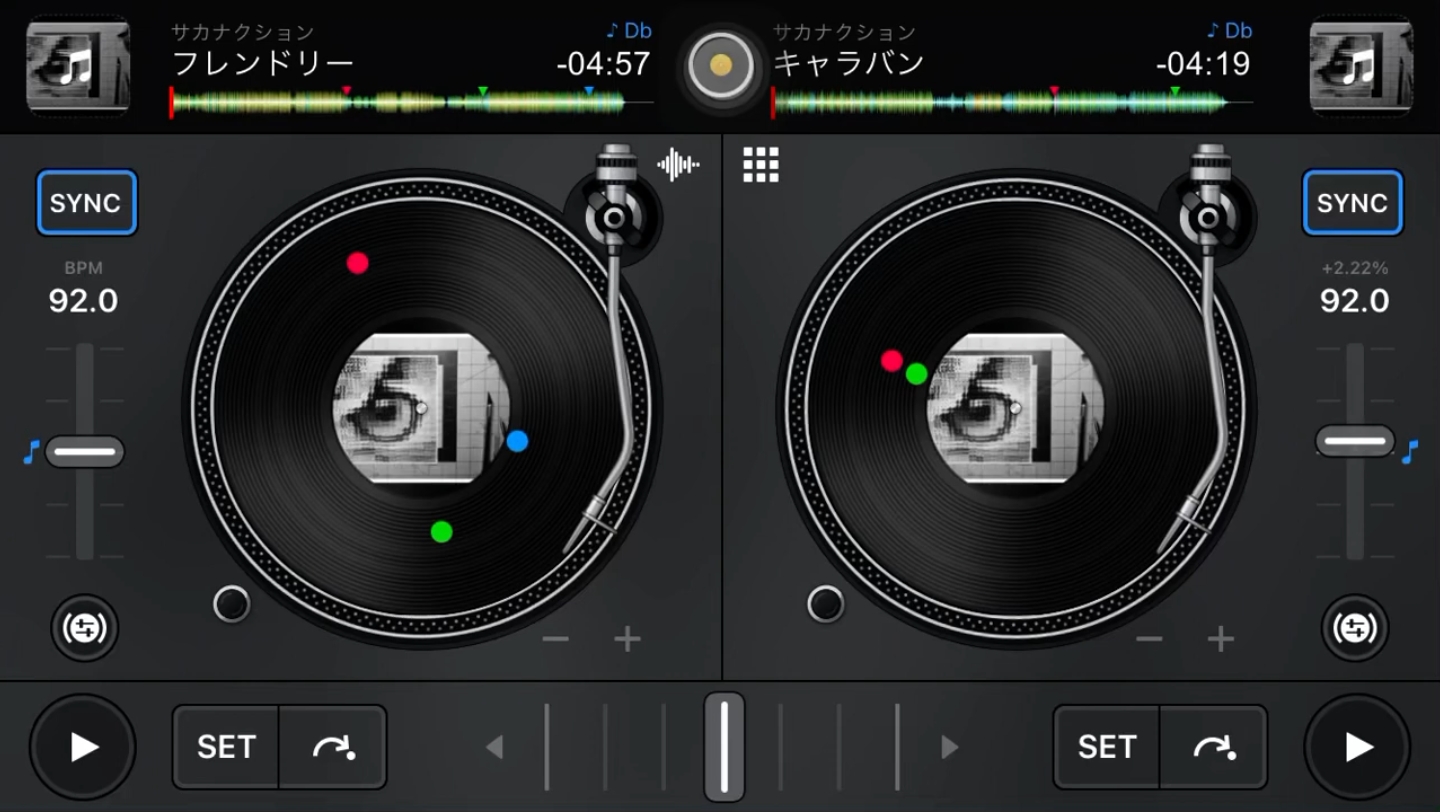Click left deck Db key label
The image size is (1440, 812).
pos(629,30)
